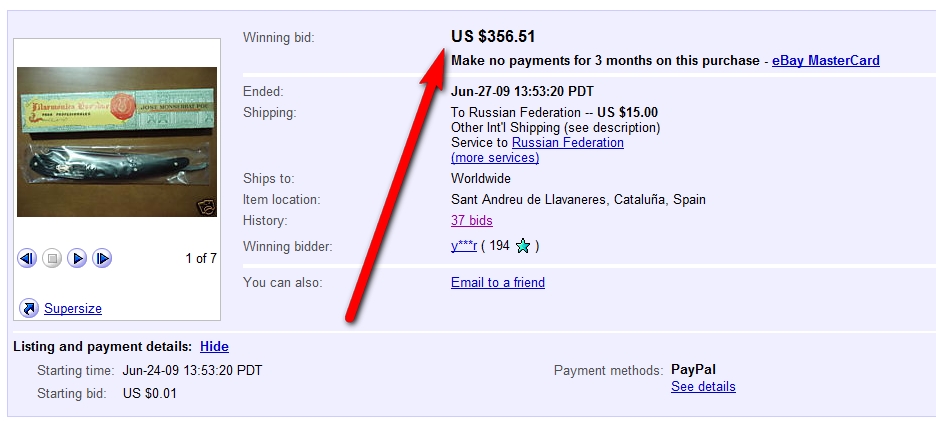Click the razor item photo

click(x=117, y=142)
